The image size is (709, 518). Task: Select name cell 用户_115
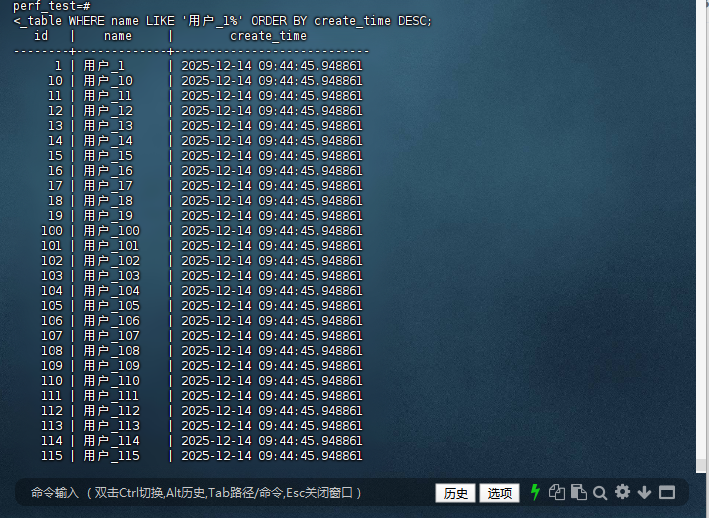coord(111,456)
